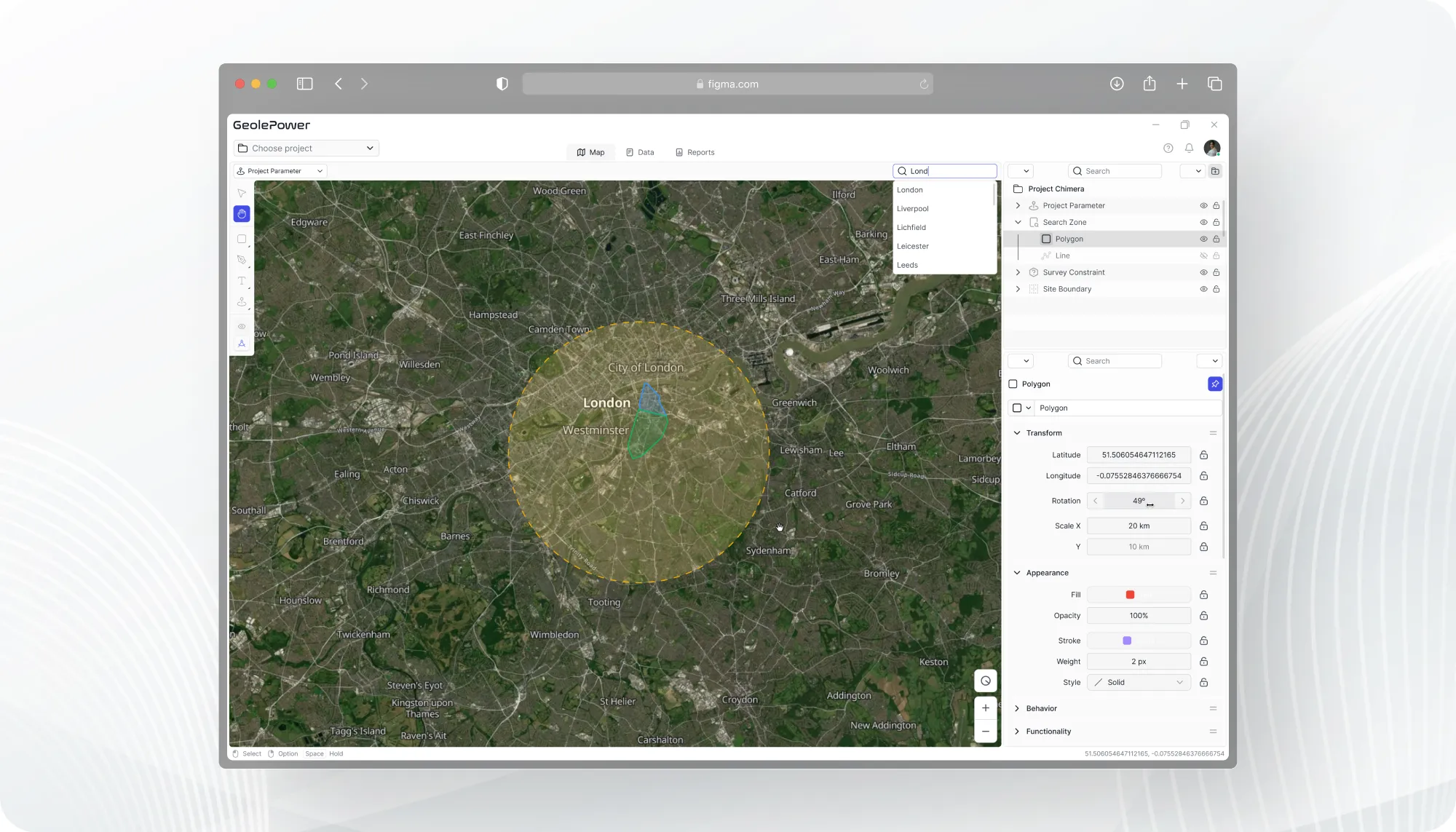Viewport: 1456px width, 832px height.
Task: Zoom in with the plus button
Action: (985, 708)
